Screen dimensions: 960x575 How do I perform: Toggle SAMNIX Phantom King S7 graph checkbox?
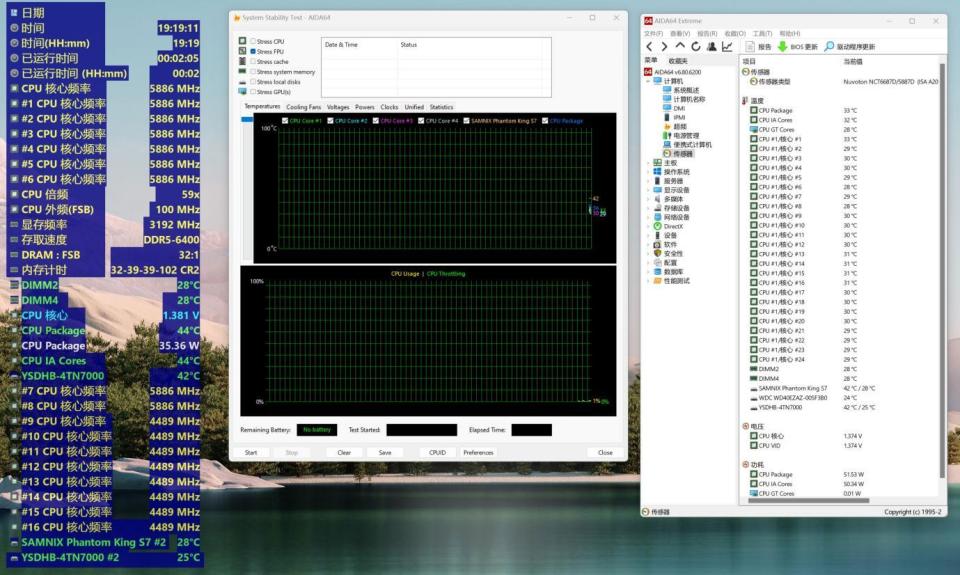pos(467,121)
